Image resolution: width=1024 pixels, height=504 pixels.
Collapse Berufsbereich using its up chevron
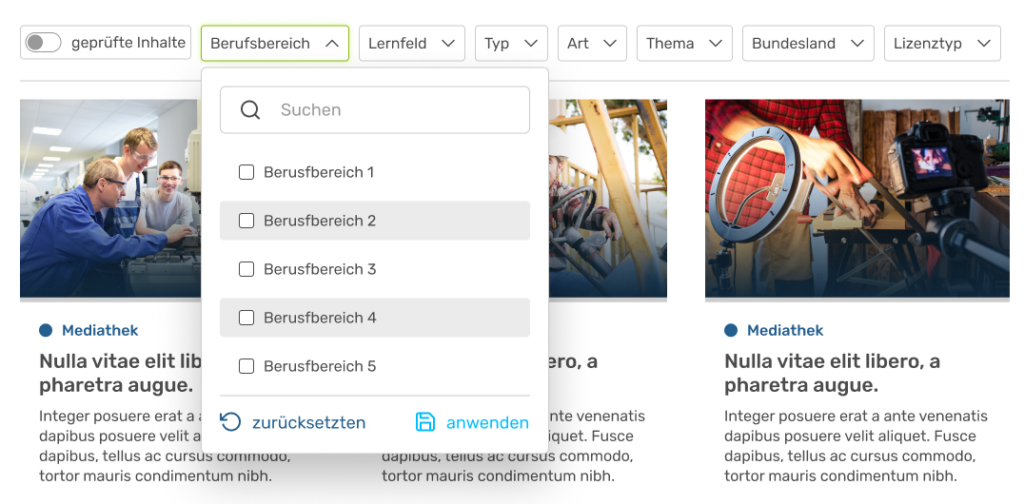point(332,43)
